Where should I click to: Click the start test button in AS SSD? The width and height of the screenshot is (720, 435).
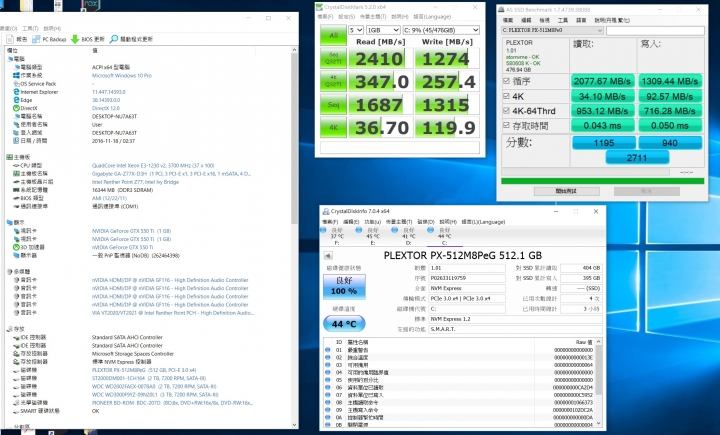click(566, 191)
